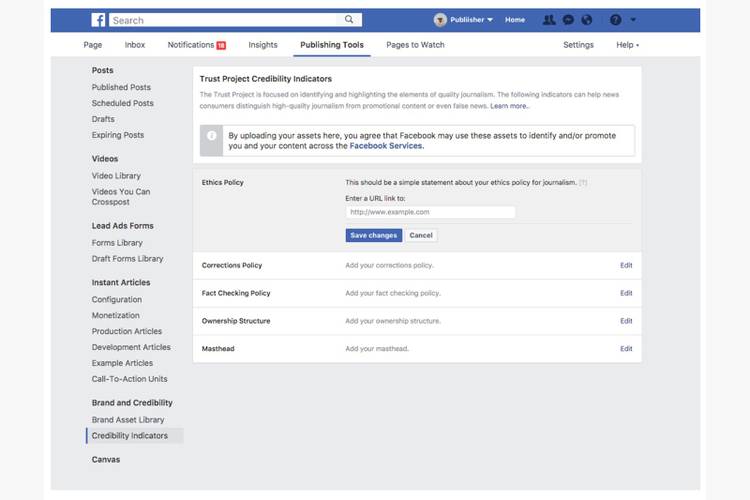Click the red Notifications count badge
This screenshot has width=750, height=500.
(x=221, y=45)
